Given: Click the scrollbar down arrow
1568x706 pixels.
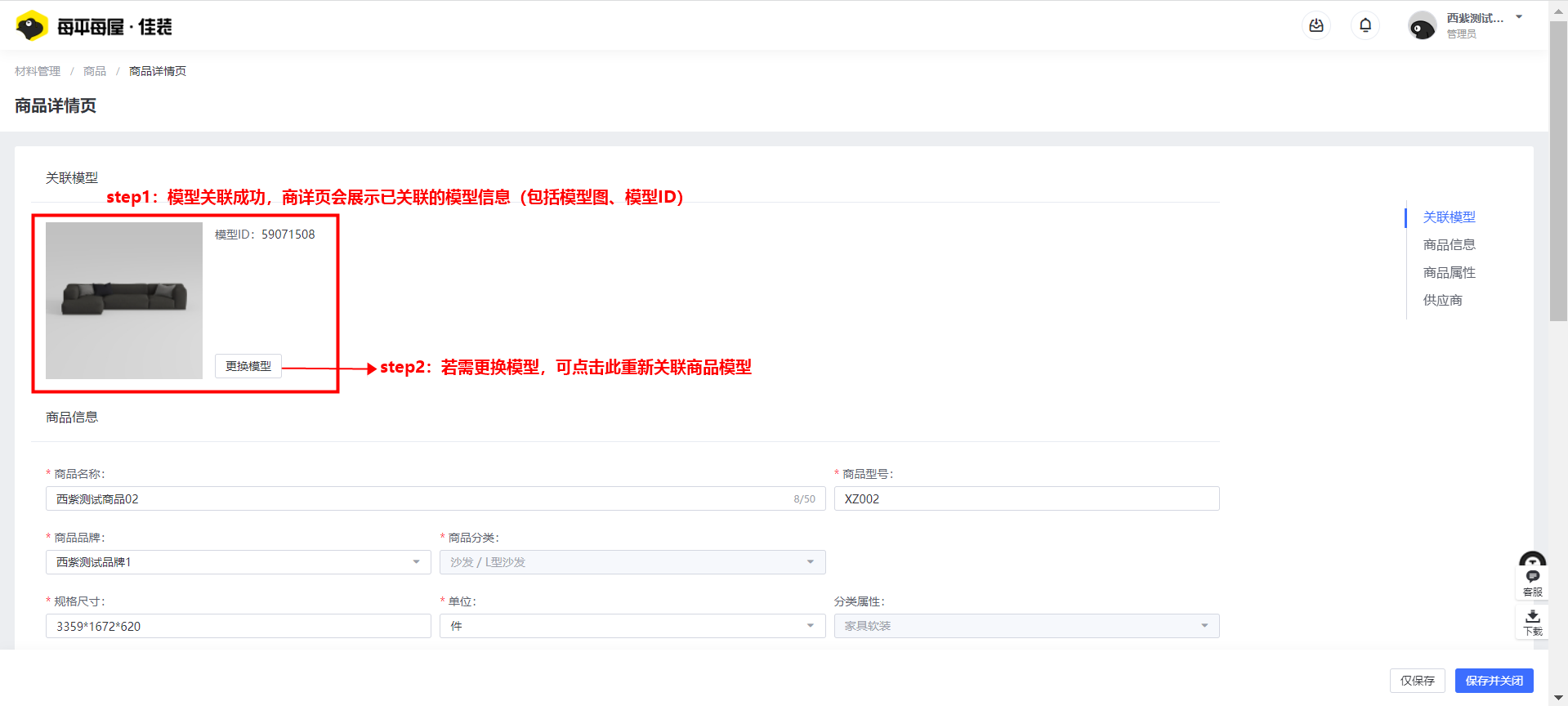Looking at the screenshot, I should pos(1558,697).
